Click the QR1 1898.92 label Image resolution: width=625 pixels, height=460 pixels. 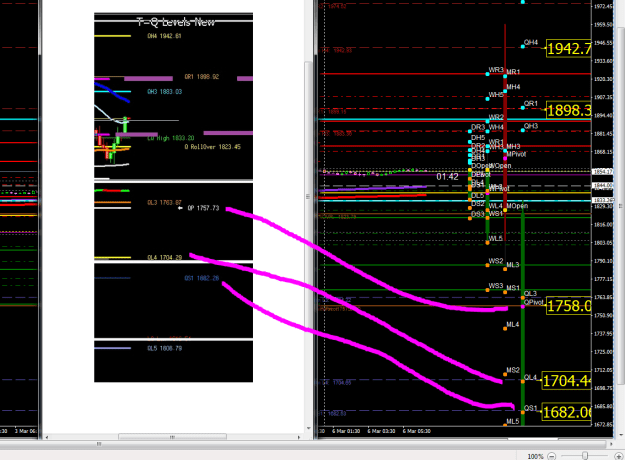click(x=202, y=77)
